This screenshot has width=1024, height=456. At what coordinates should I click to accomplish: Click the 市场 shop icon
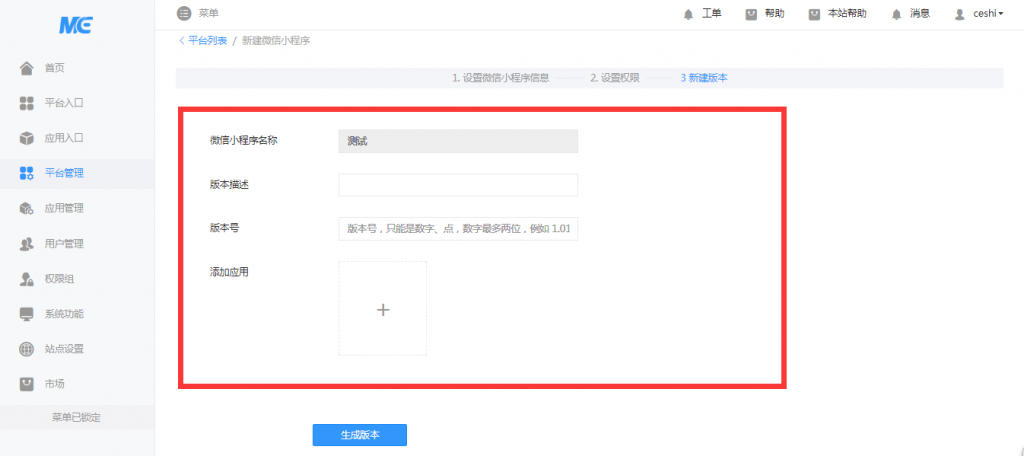click(27, 384)
